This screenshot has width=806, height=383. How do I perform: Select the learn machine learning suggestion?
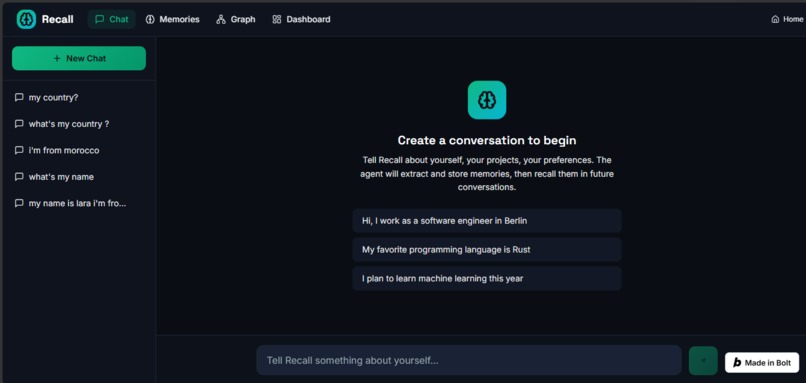click(x=487, y=279)
